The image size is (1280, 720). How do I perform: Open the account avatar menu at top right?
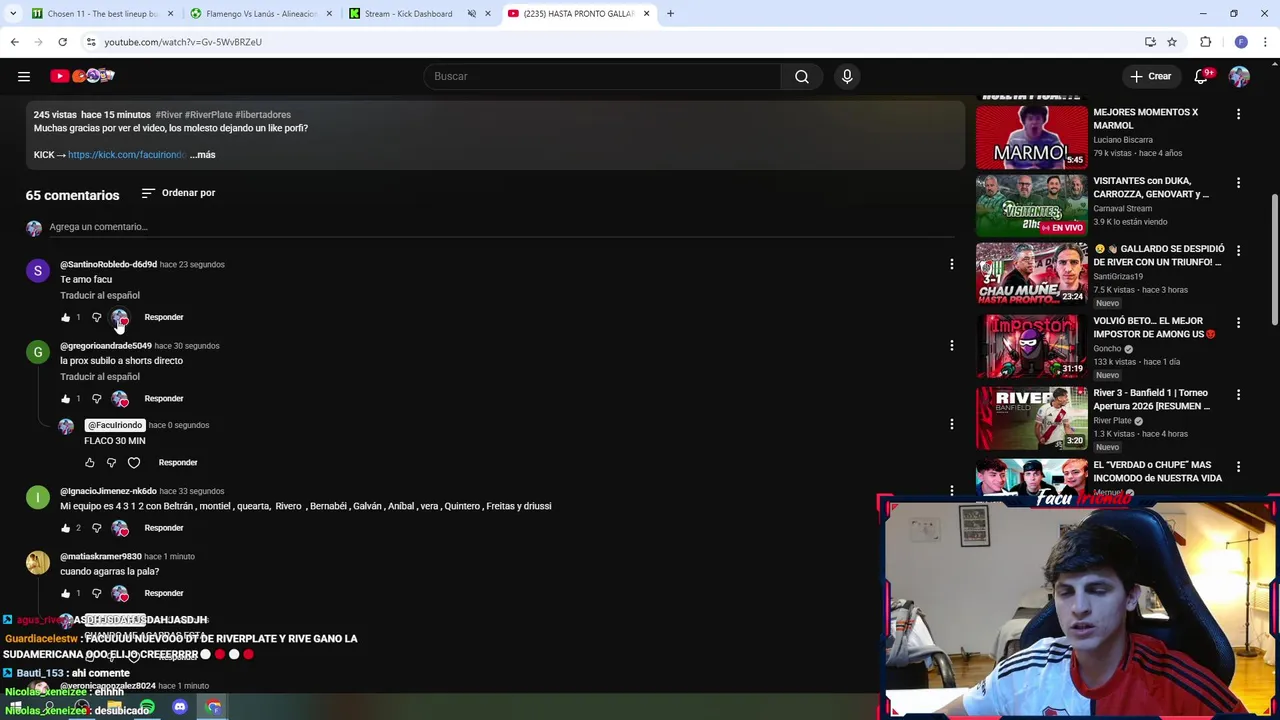1239,76
